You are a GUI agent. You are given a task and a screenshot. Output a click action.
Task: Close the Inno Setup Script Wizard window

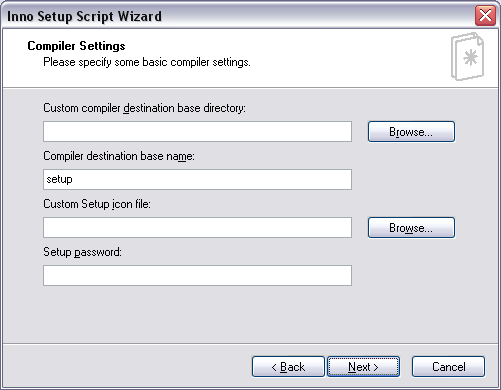[x=485, y=15]
